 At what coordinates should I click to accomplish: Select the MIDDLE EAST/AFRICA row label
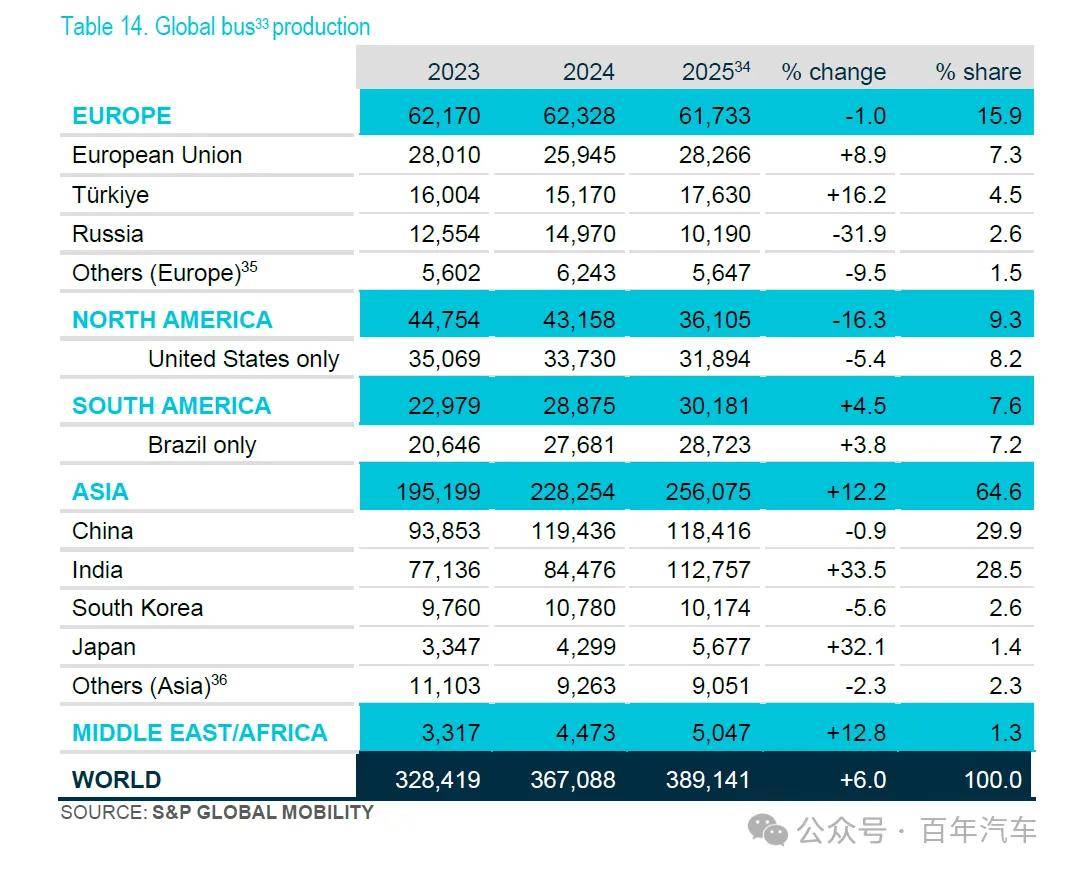tap(199, 733)
